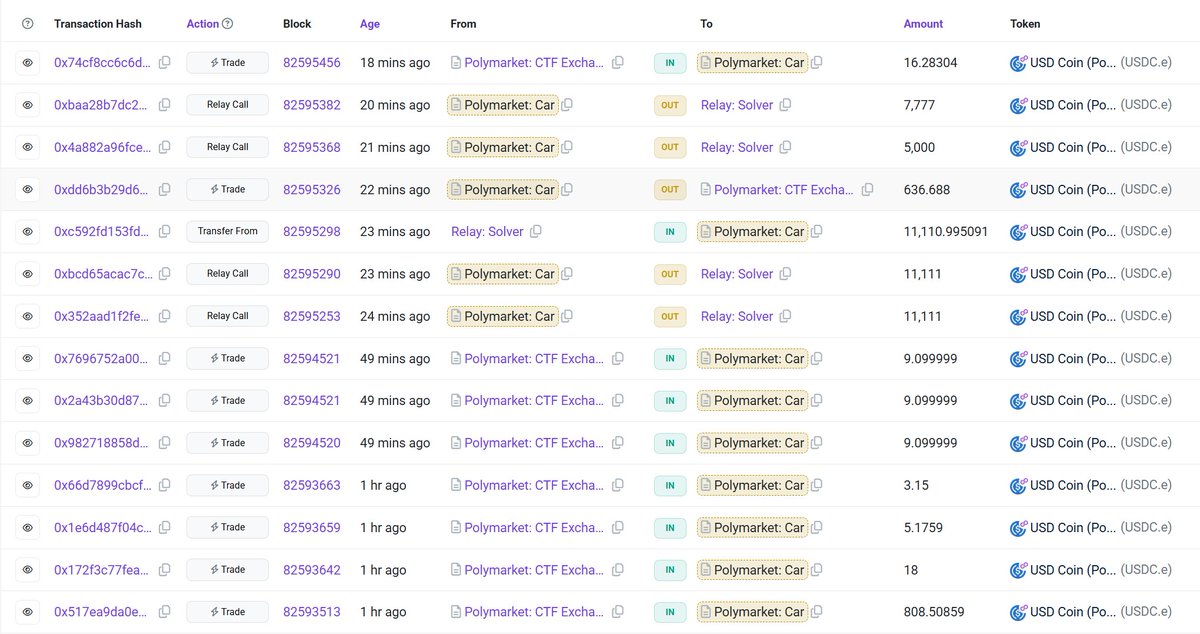Copy transaction hash 0x352aad1f2fe
Image resolution: width=1200 pixels, height=634 pixels.
[x=165, y=316]
